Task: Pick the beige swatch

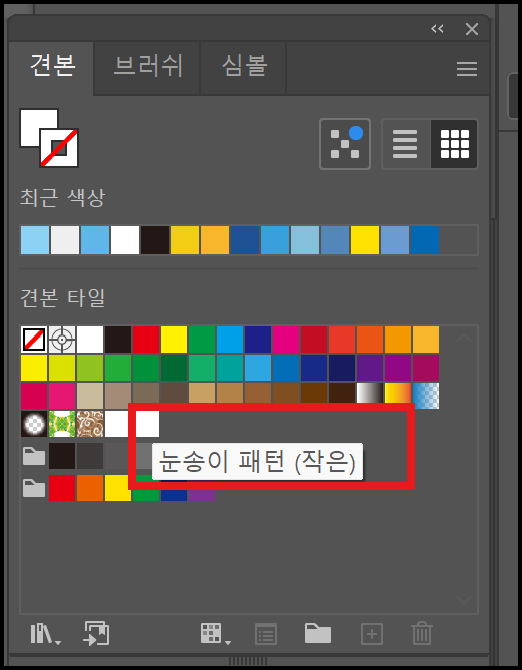Action: (x=90, y=396)
